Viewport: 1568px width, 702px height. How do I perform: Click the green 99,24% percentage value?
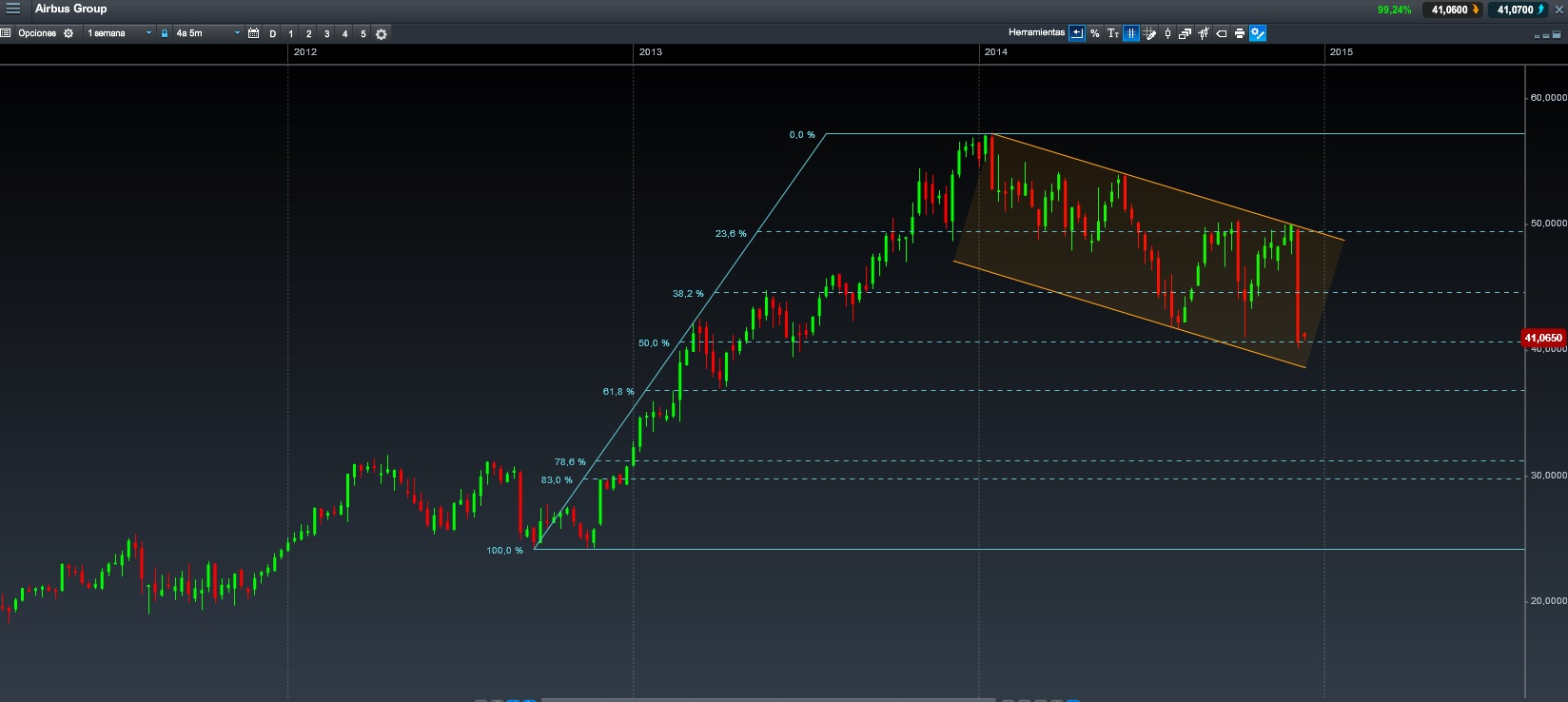1394,10
